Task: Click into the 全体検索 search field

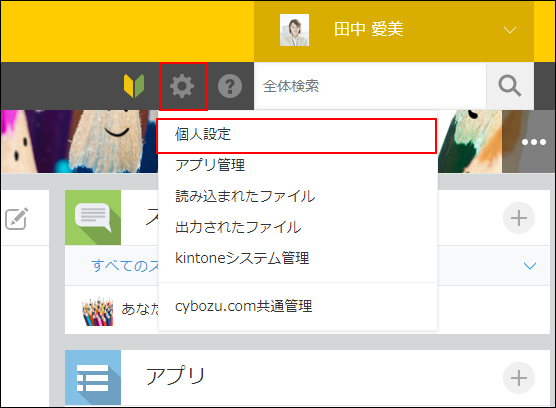Action: click(x=370, y=86)
